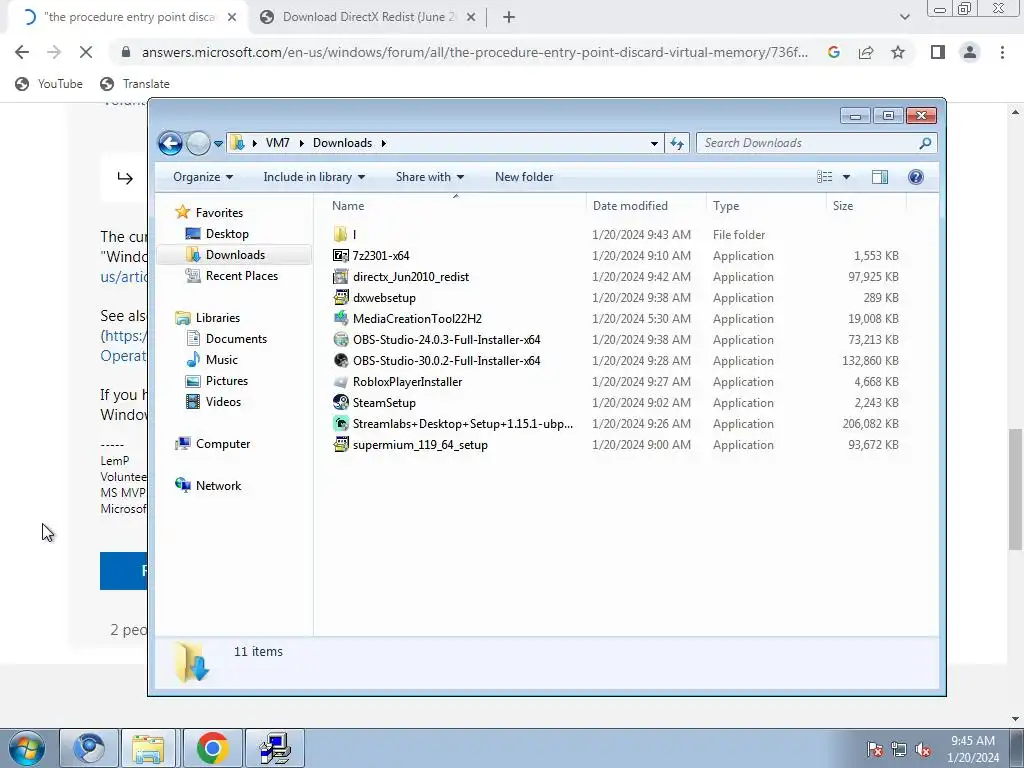Open Chrome tab search dropdown arrow
This screenshot has height=768, width=1024.
click(x=904, y=18)
